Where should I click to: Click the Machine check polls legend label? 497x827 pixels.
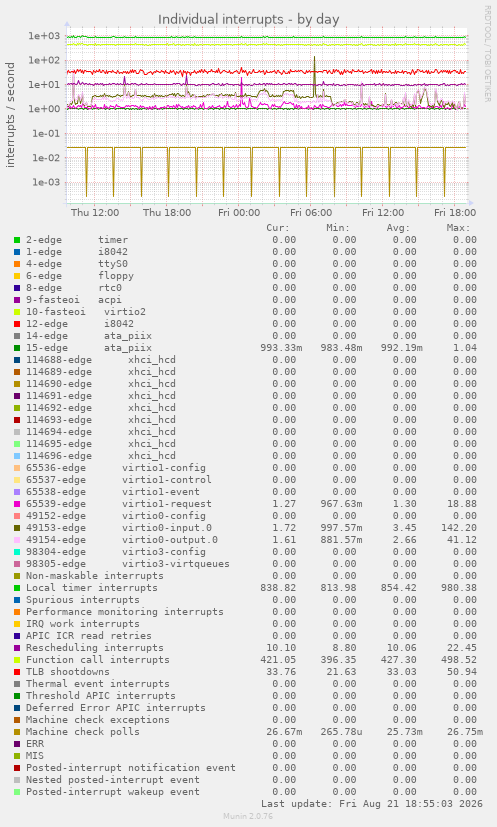pyautogui.click(x=83, y=732)
